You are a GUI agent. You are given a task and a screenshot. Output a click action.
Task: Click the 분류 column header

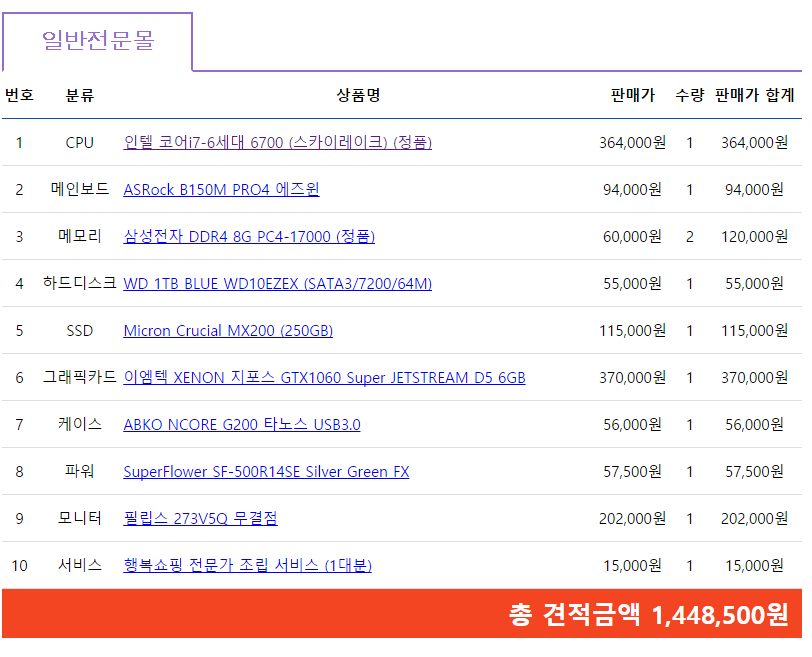pyautogui.click(x=80, y=95)
